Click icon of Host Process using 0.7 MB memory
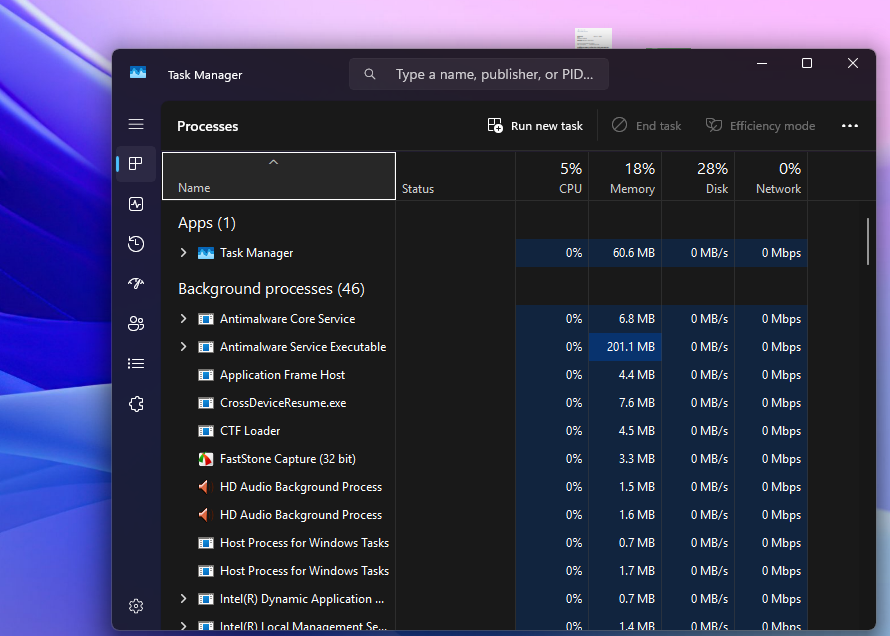 [205, 543]
